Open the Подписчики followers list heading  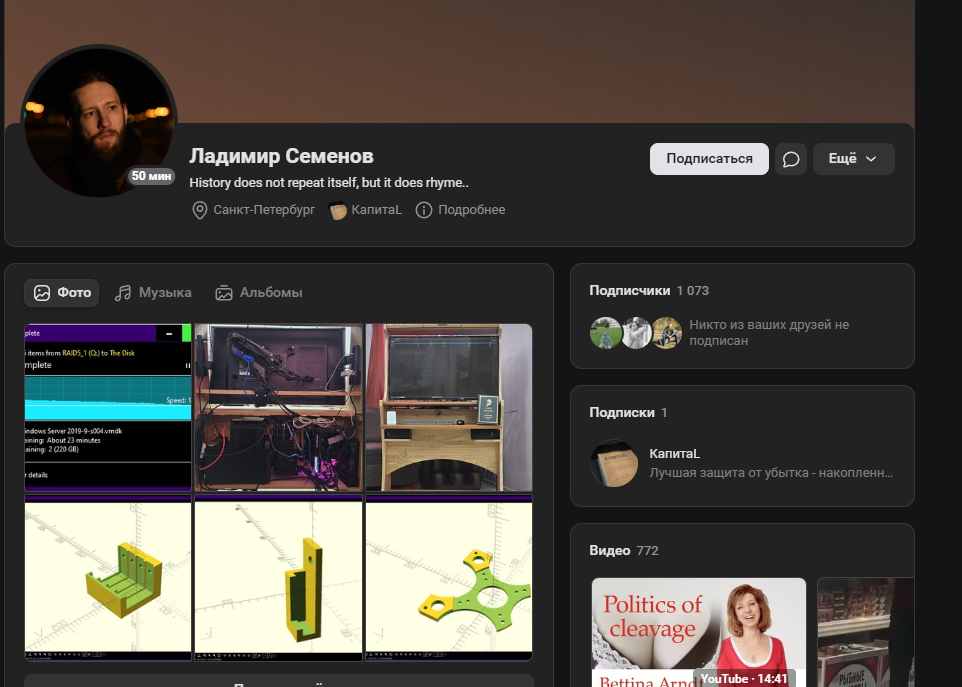coord(629,290)
